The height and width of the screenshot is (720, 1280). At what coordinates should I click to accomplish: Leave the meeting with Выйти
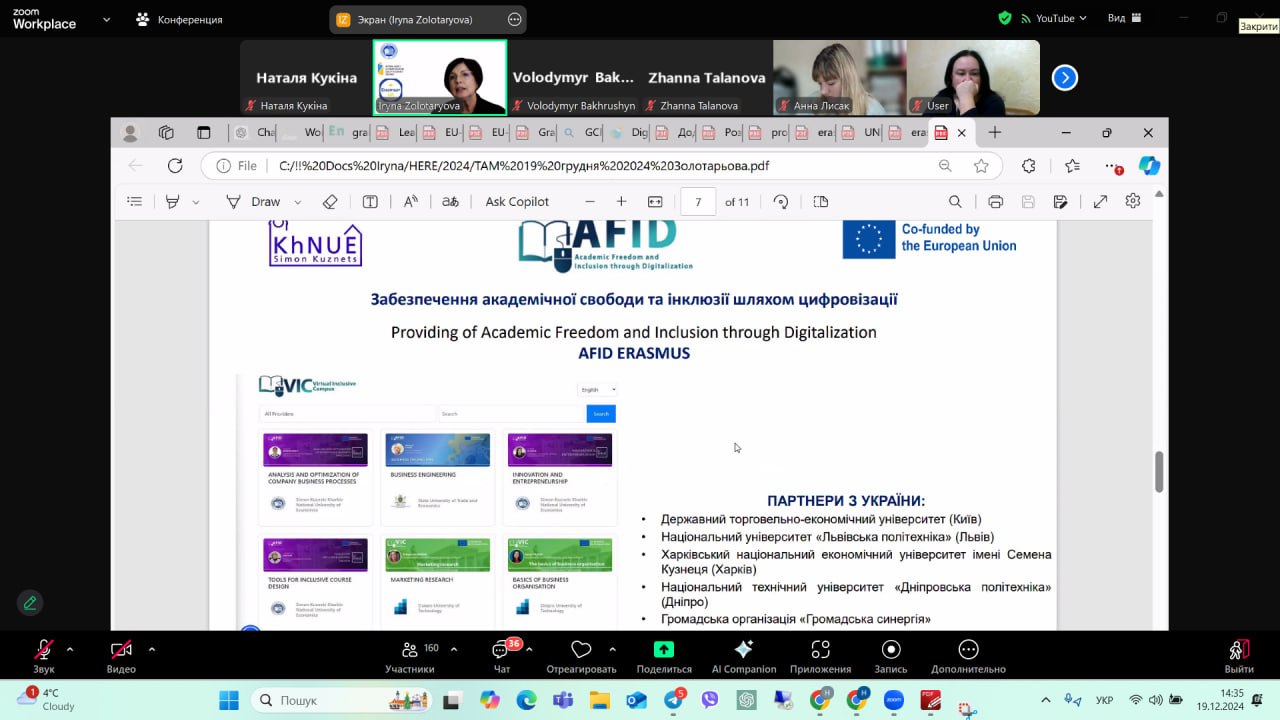(1239, 656)
